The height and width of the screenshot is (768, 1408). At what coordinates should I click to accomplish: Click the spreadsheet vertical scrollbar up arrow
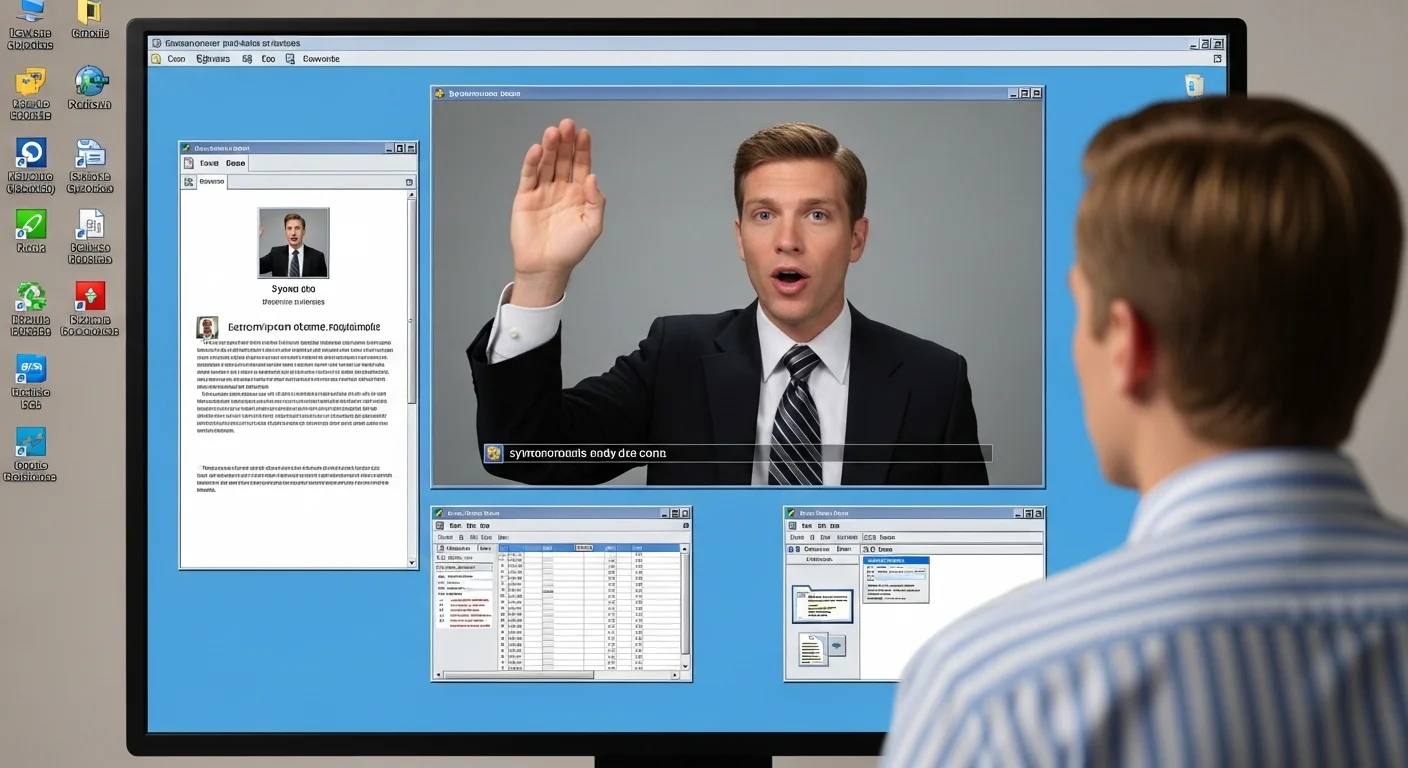pos(685,549)
